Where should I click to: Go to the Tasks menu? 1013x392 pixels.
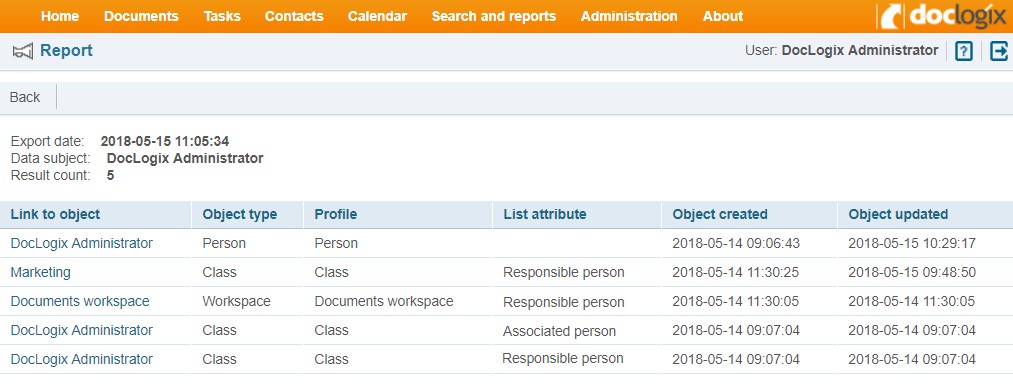[x=222, y=16]
